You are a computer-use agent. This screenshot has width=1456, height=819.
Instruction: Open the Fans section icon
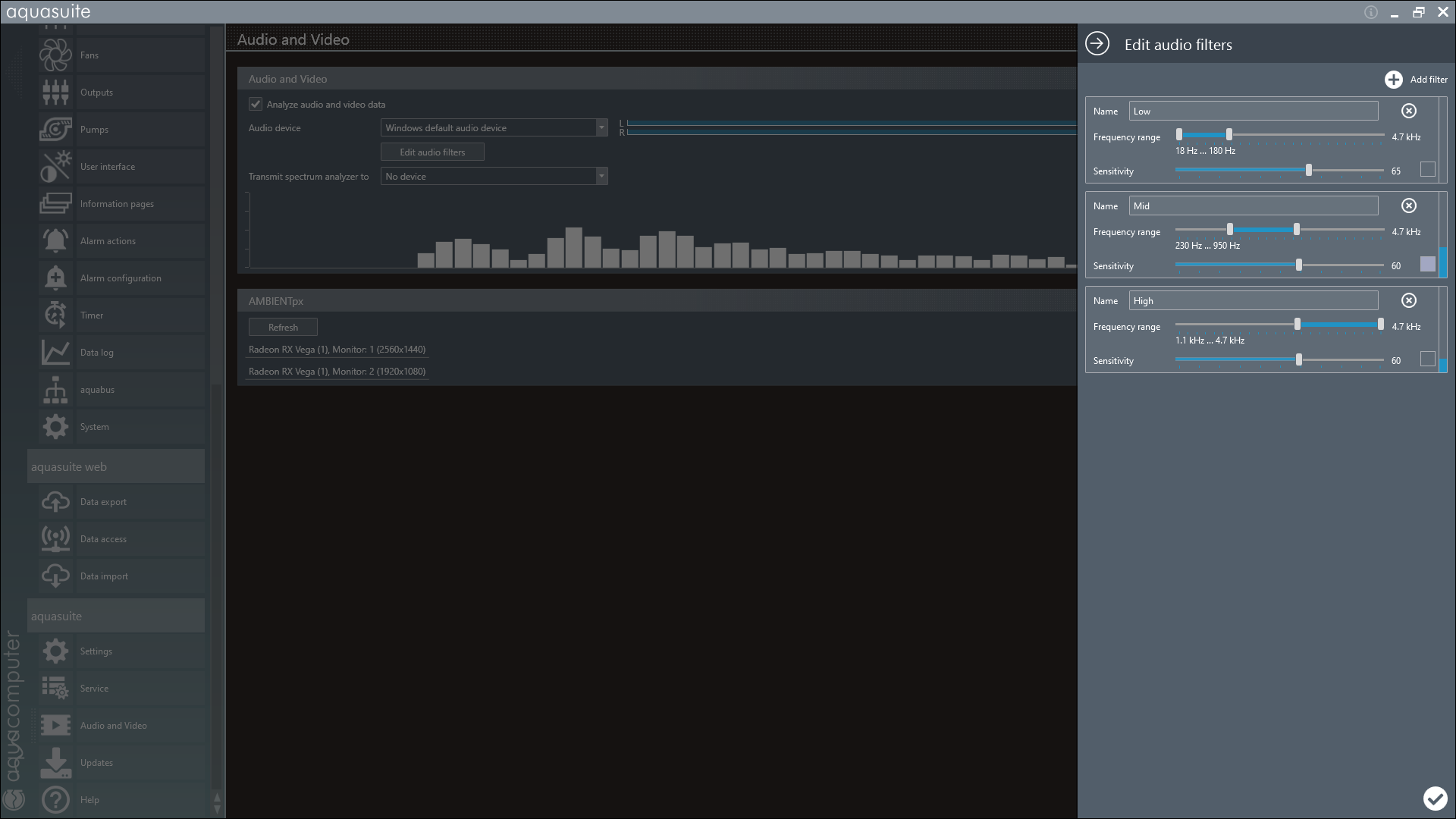point(55,55)
